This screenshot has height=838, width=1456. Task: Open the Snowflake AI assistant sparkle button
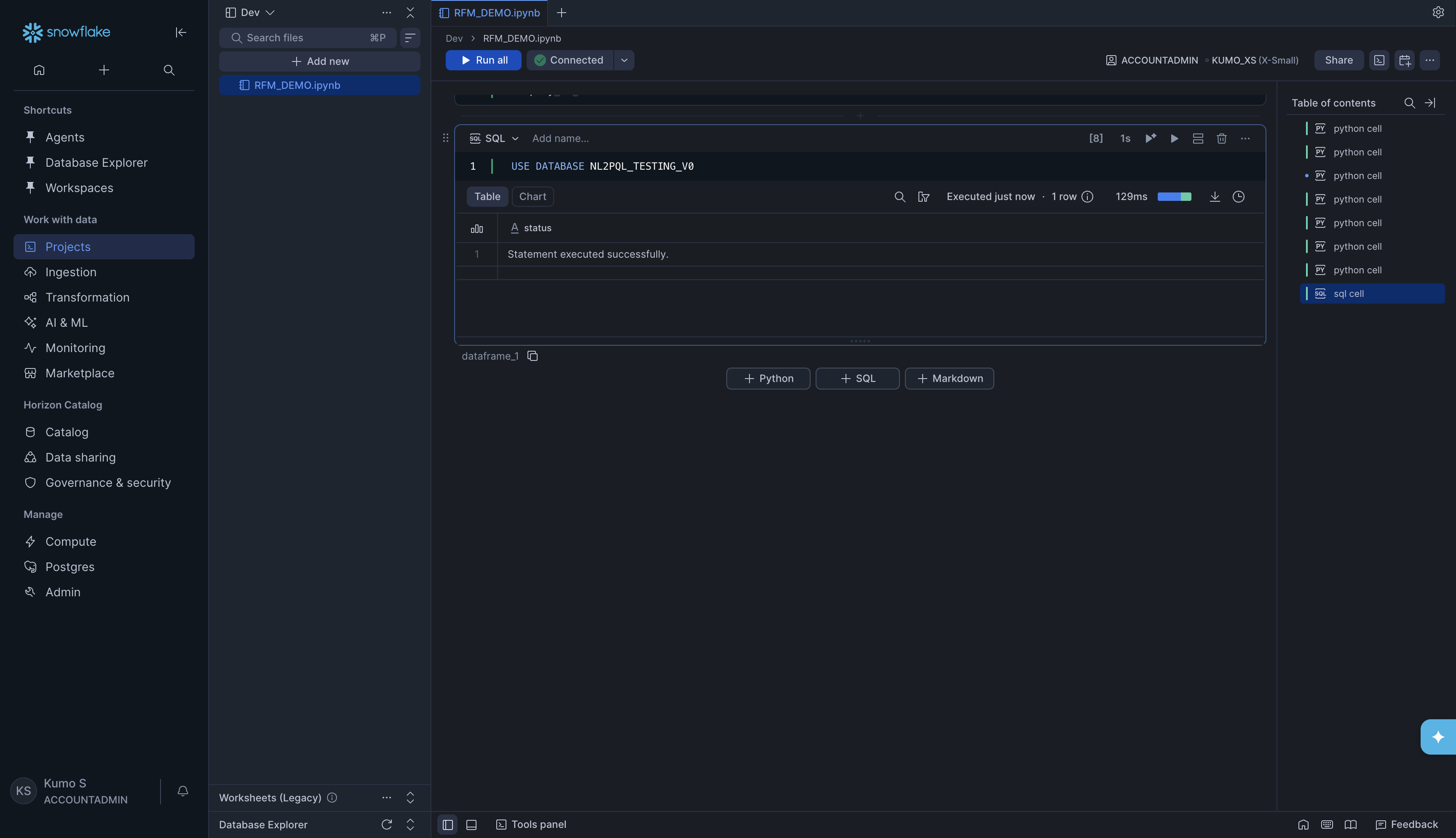[x=1437, y=737]
